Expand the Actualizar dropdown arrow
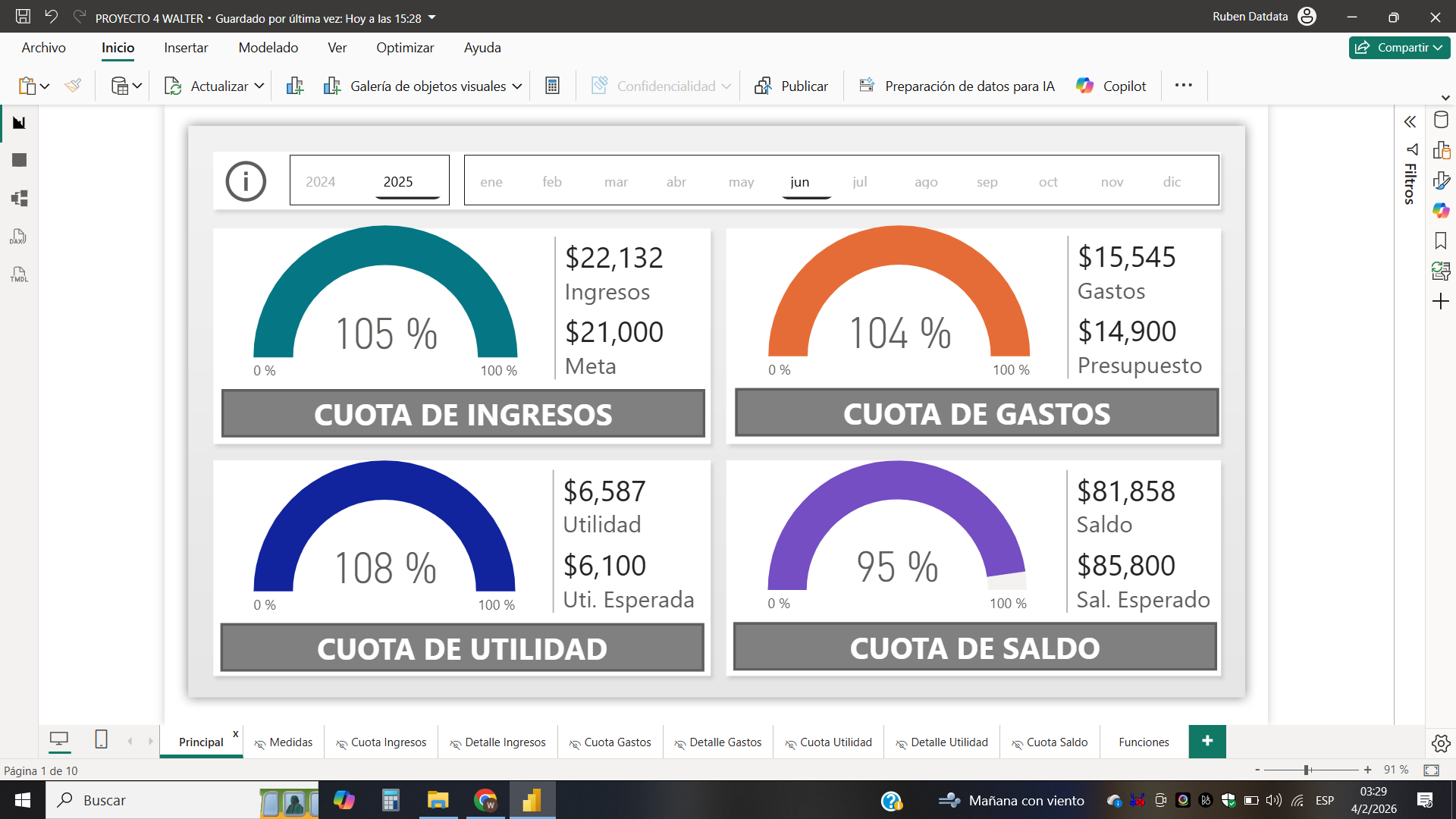Screen dimensions: 1456x819 tap(259, 86)
